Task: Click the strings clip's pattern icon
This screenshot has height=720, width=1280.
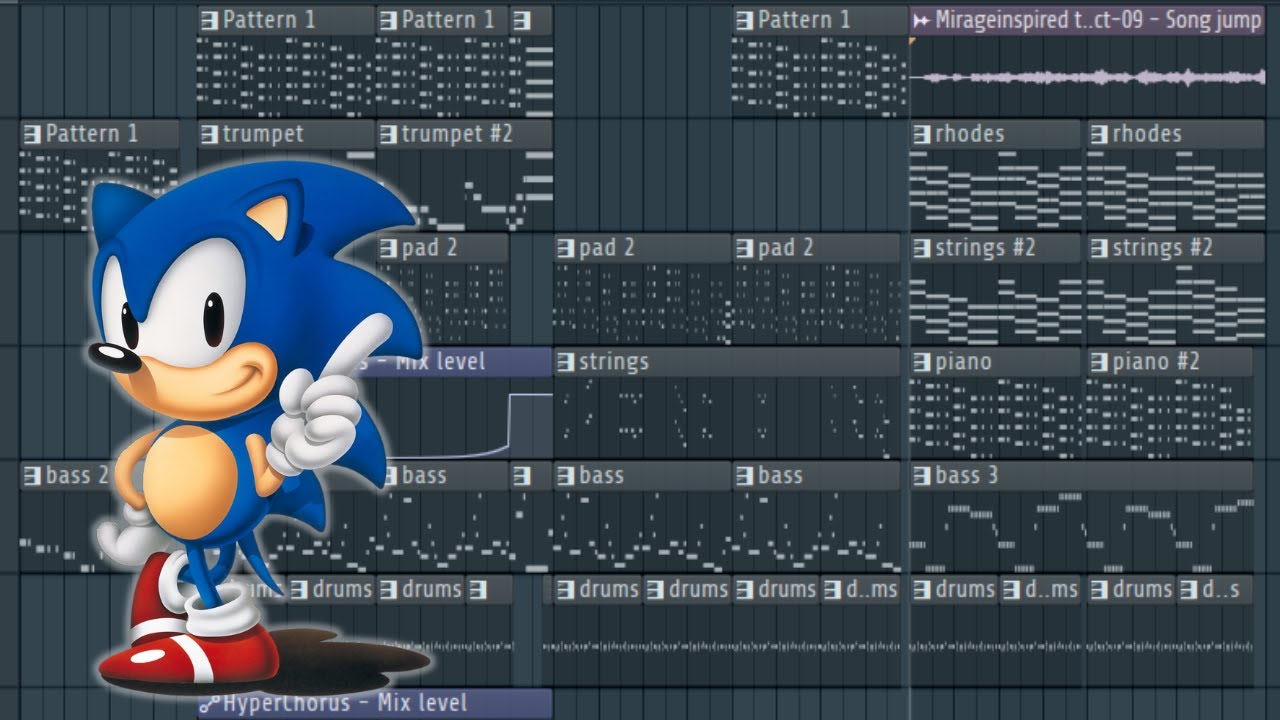Action: pyautogui.click(x=565, y=362)
